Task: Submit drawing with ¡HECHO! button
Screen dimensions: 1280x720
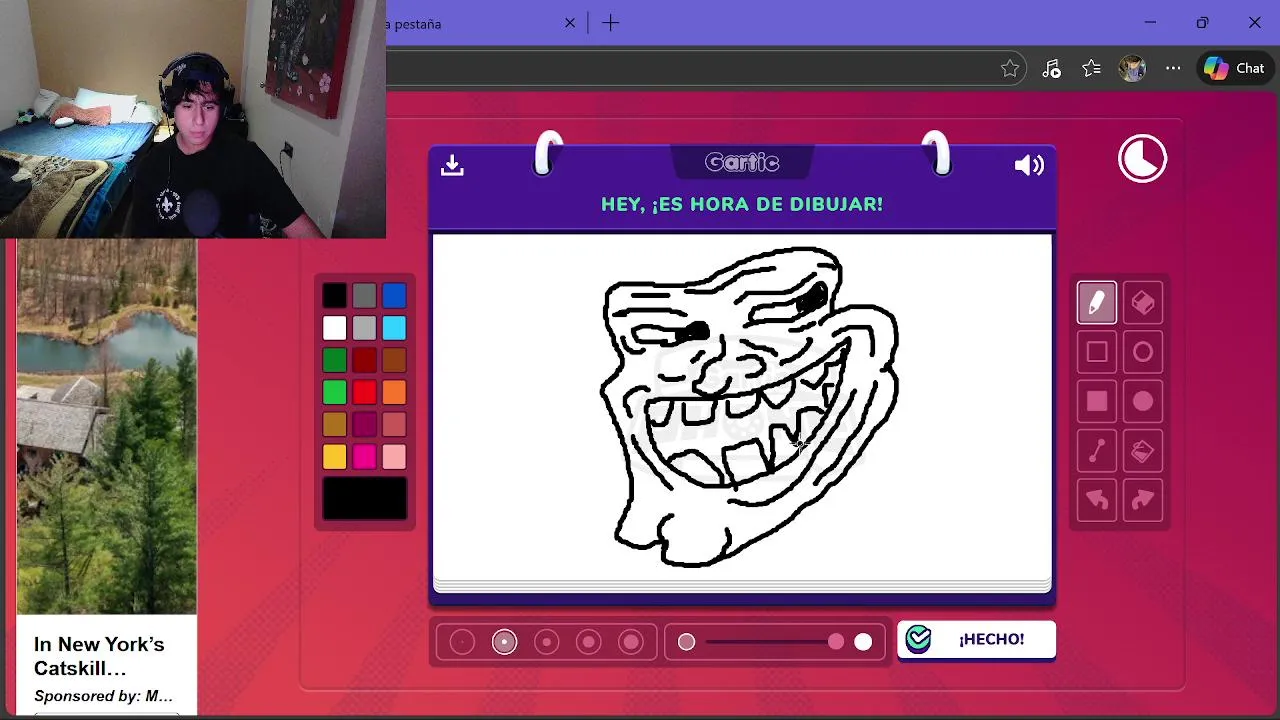Action: tap(976, 639)
